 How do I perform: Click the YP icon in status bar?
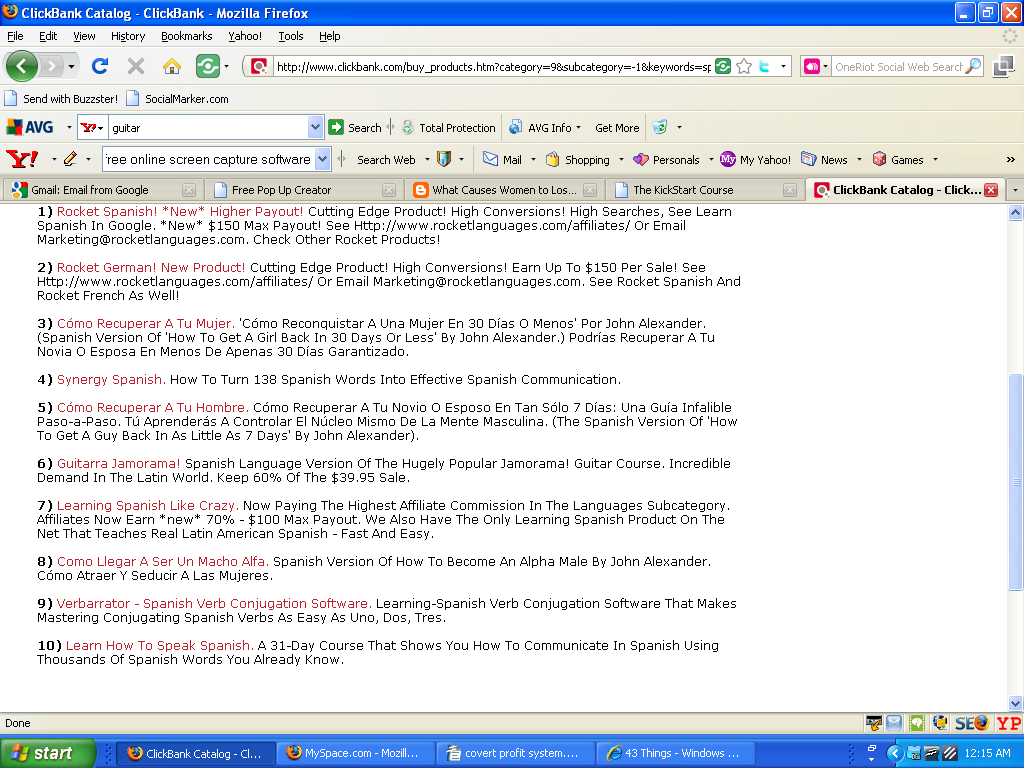tap(1008, 723)
